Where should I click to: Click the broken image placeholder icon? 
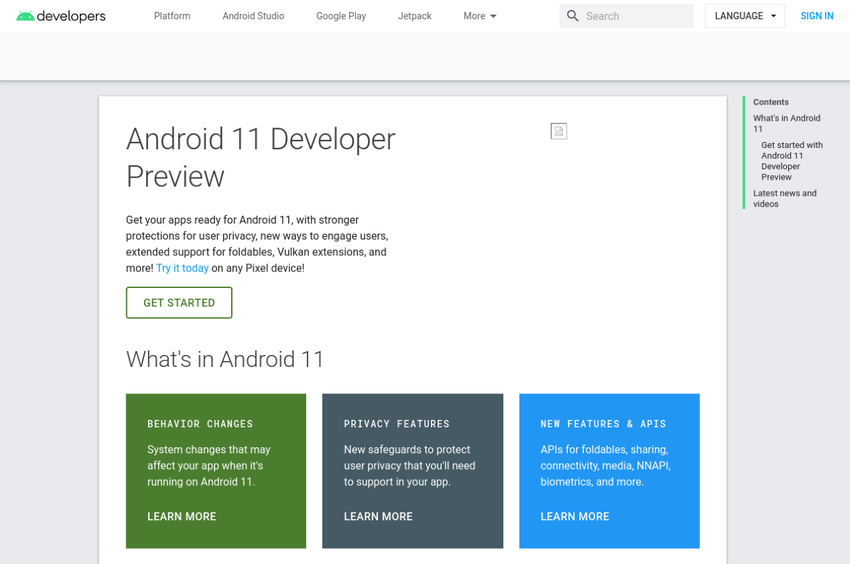click(x=559, y=131)
